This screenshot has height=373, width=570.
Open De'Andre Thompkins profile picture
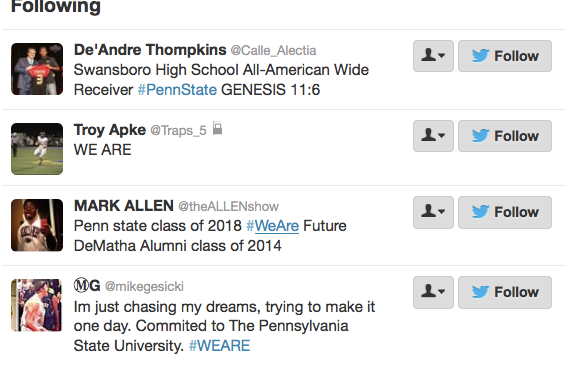pos(37,69)
